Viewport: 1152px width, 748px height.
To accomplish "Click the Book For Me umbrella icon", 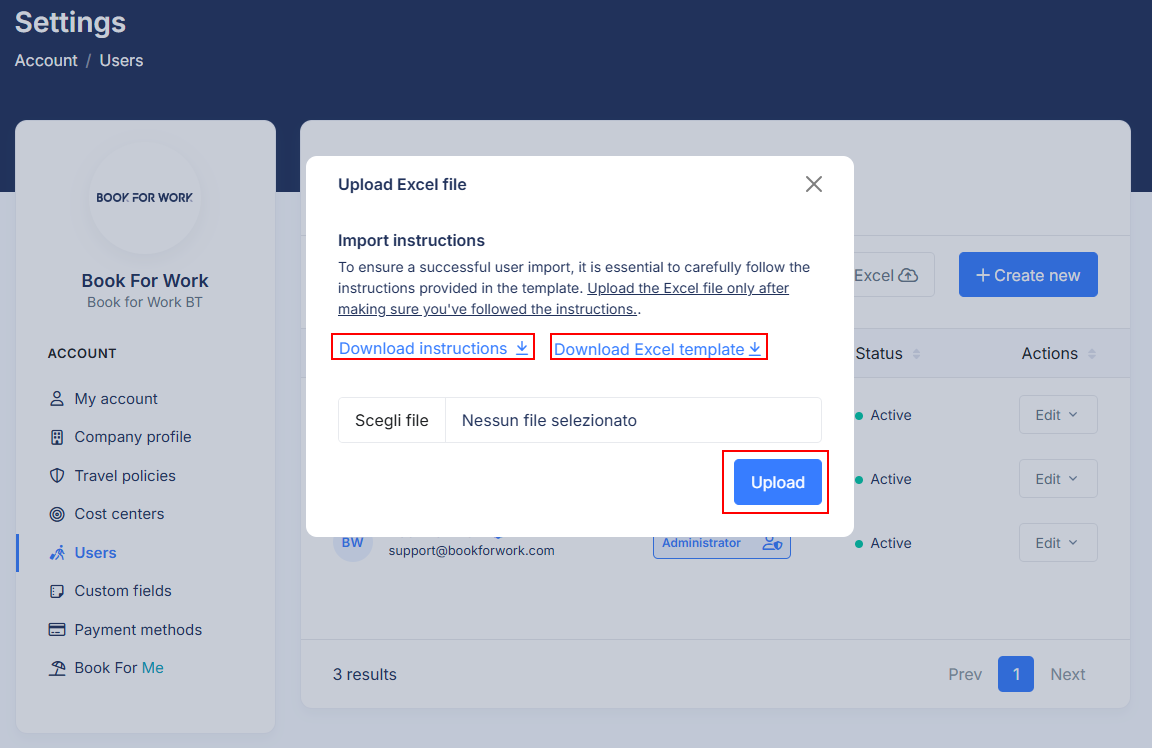I will (57, 668).
